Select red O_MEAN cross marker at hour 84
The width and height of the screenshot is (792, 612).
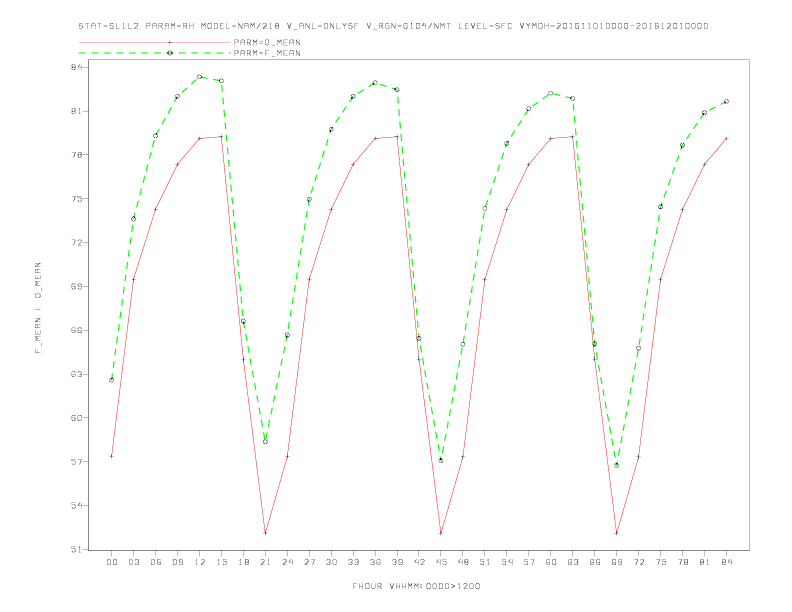click(x=726, y=138)
